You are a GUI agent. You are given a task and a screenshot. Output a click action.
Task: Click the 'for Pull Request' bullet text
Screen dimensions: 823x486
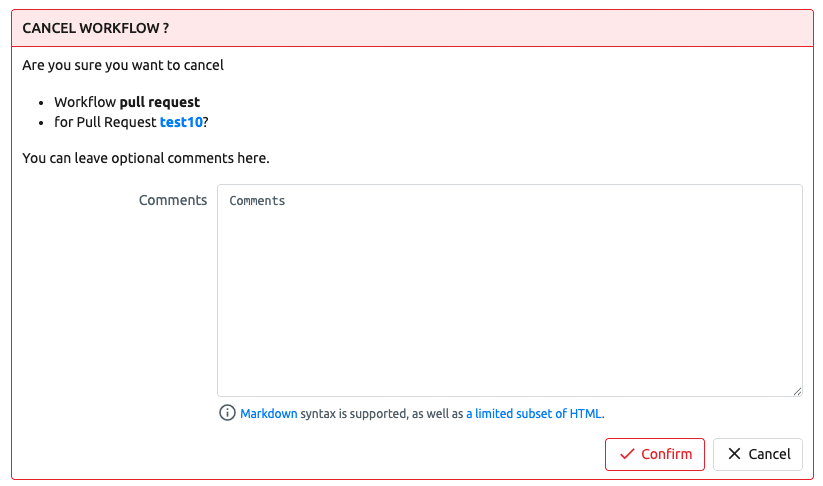[x=105, y=122]
